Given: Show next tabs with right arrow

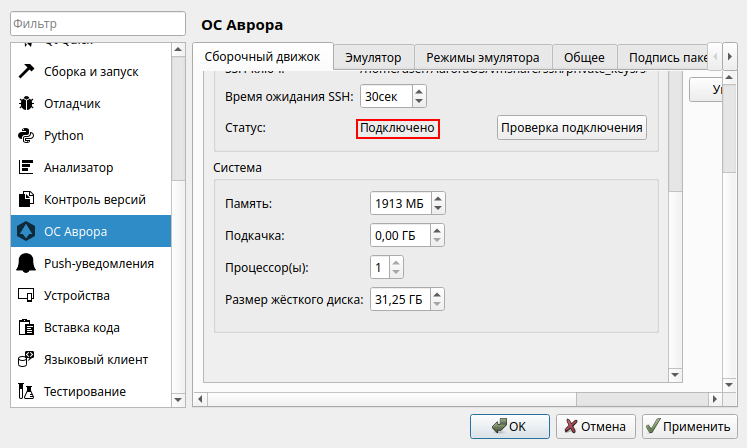Looking at the screenshot, I should pyautogui.click(x=730, y=57).
